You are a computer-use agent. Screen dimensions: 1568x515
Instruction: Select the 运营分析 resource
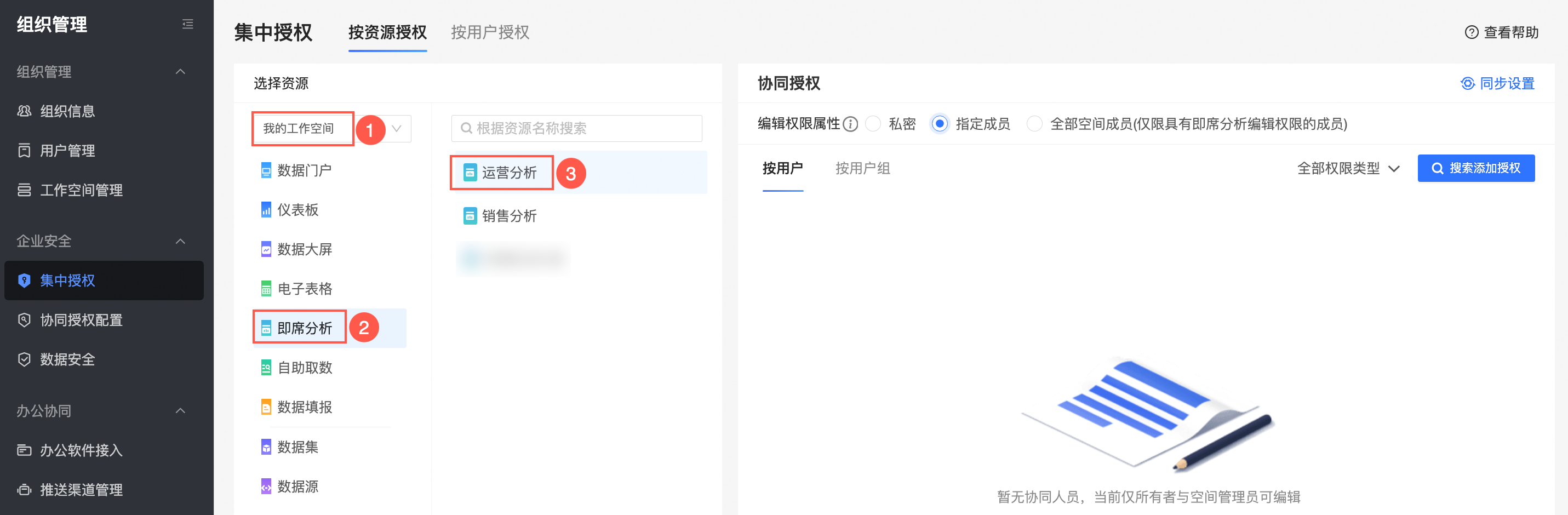tap(579, 173)
